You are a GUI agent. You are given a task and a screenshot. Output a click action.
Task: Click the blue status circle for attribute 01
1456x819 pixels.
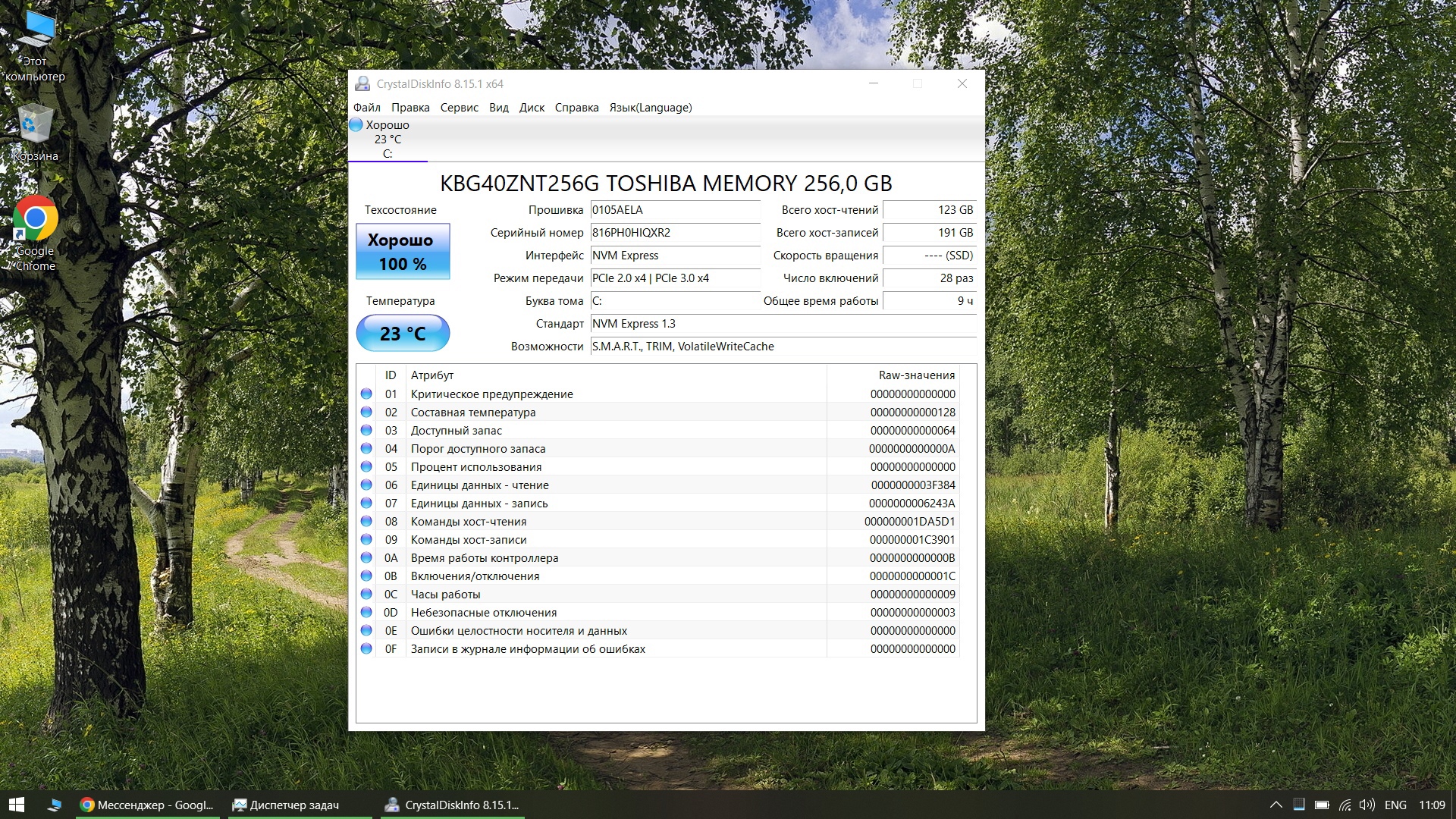[366, 394]
